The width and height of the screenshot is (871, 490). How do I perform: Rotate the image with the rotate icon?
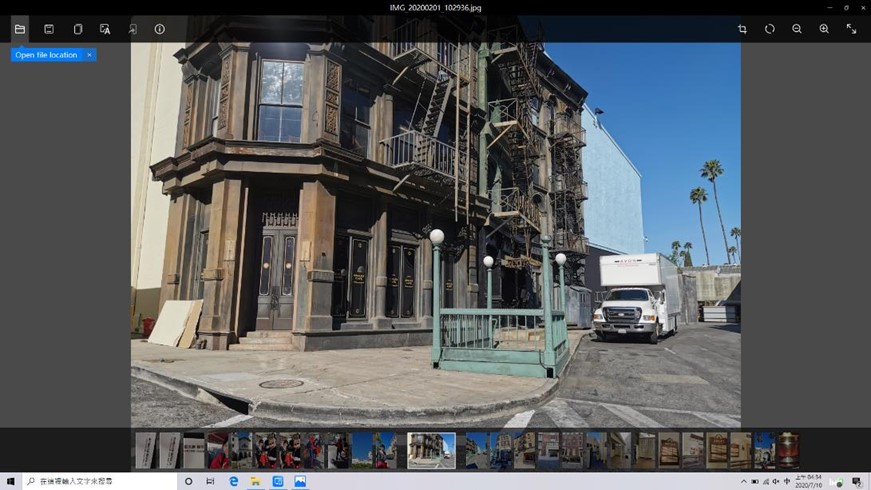click(769, 29)
